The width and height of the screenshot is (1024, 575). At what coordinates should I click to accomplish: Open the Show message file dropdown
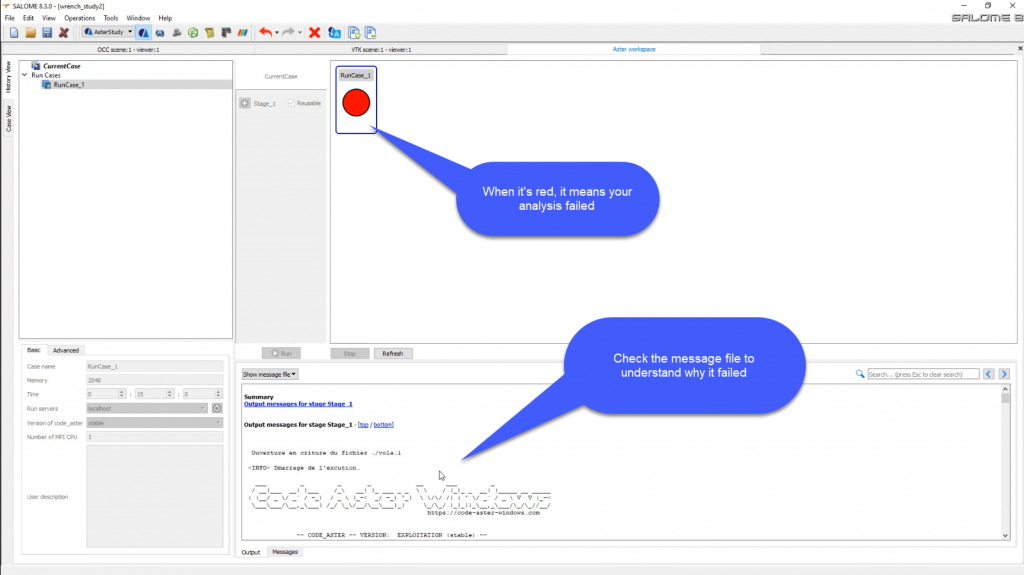click(270, 374)
